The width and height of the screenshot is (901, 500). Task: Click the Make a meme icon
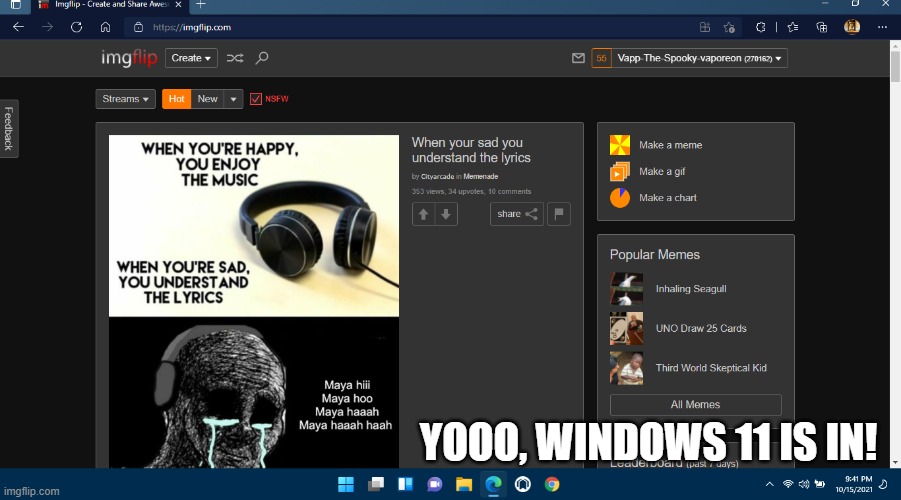[619, 145]
